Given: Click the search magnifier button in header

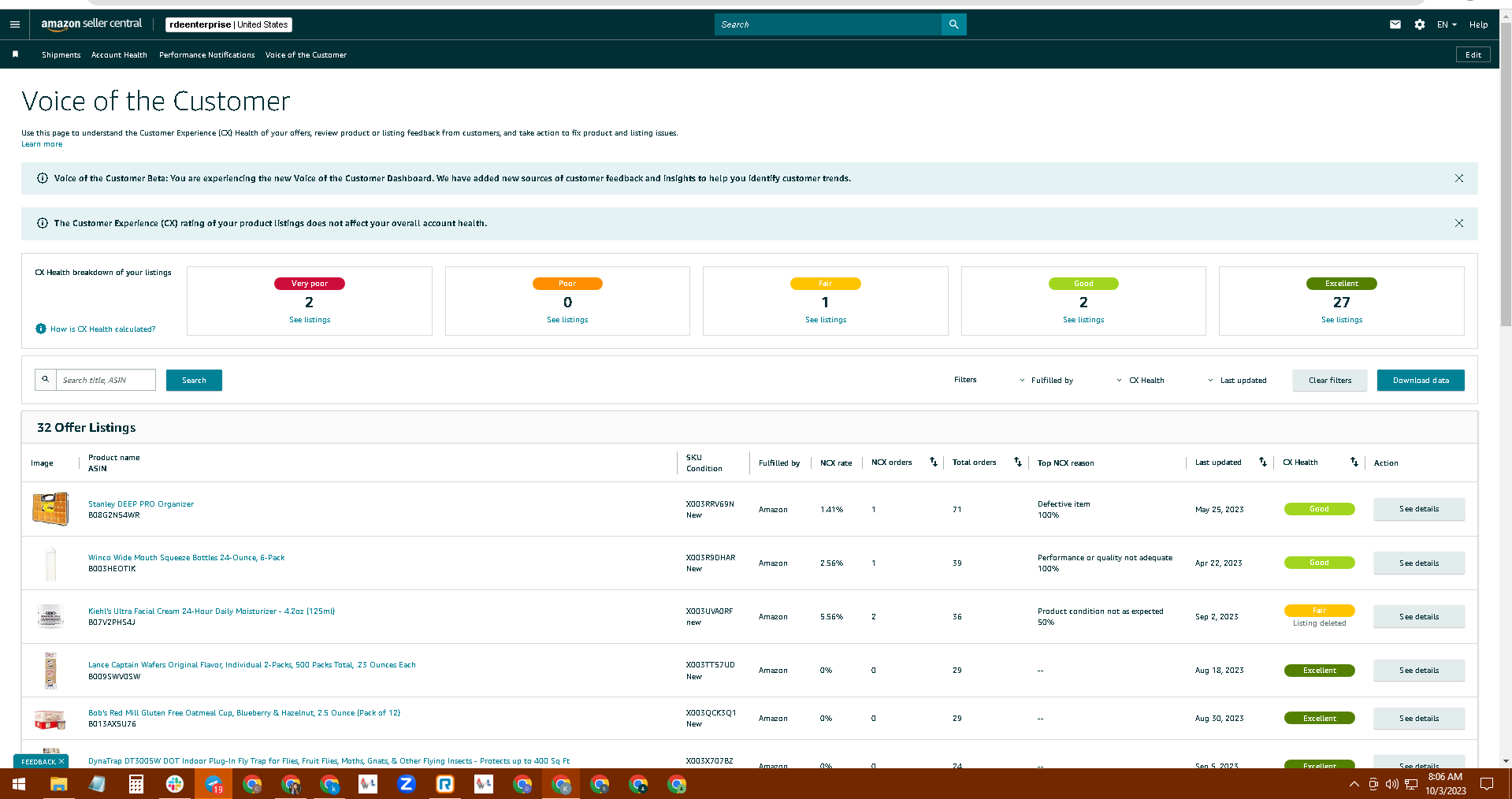Looking at the screenshot, I should (953, 24).
